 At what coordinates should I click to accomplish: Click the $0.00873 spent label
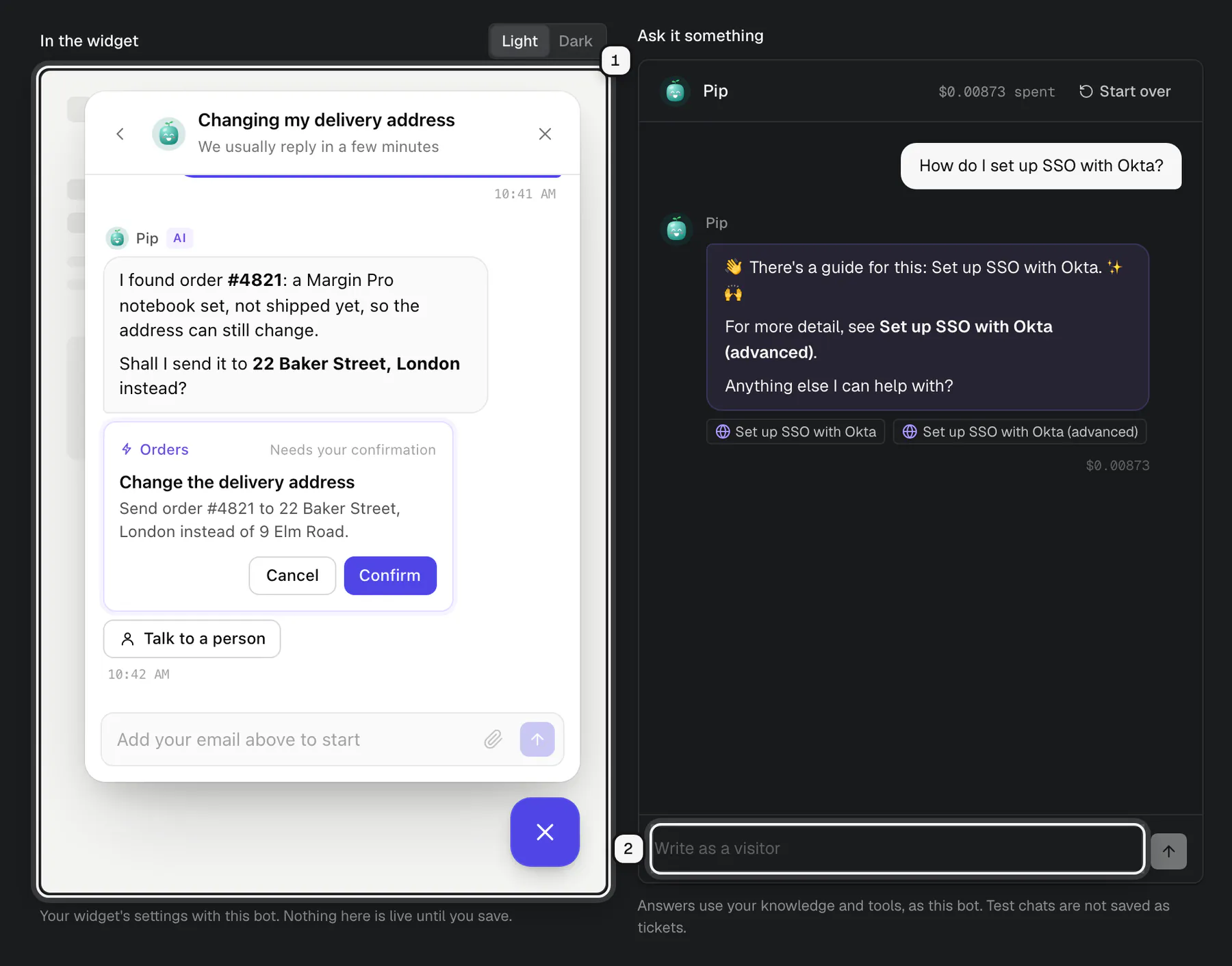click(x=997, y=92)
